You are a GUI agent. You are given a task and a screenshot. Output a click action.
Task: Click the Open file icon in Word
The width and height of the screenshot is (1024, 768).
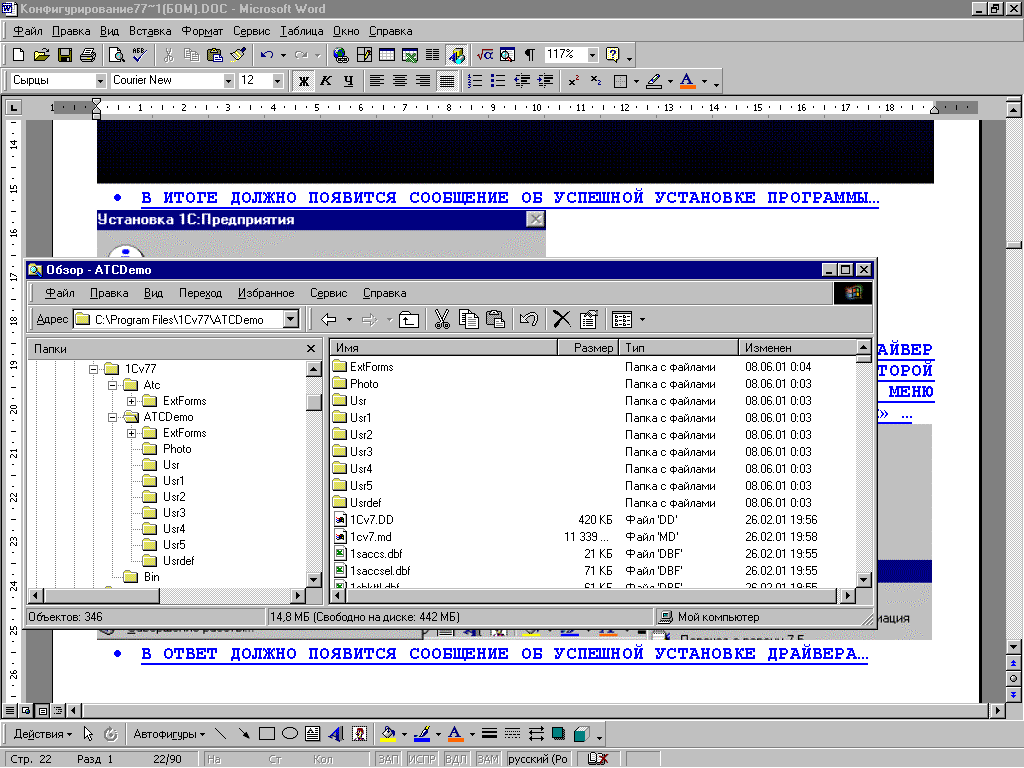pyautogui.click(x=41, y=55)
